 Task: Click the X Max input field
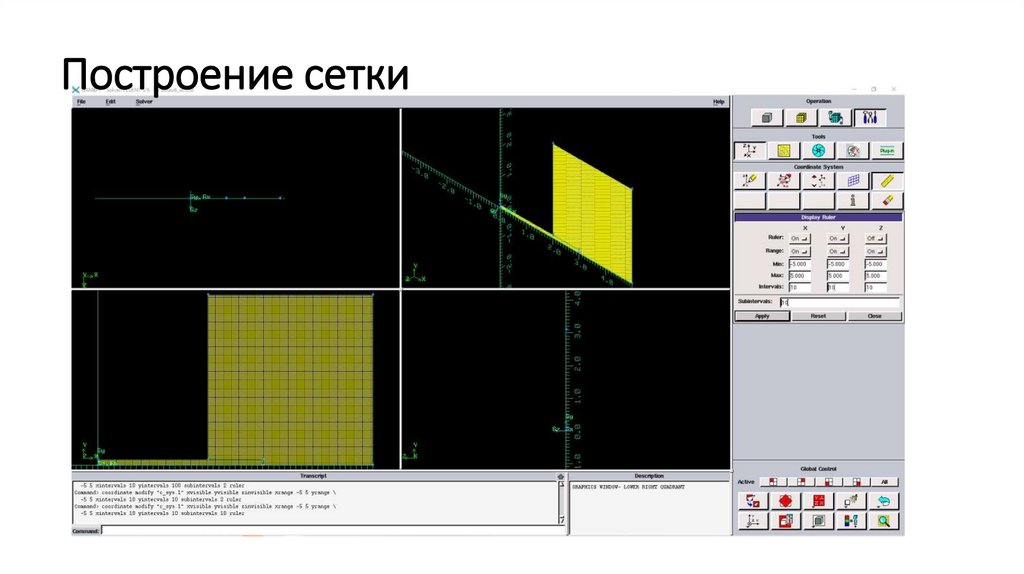pos(799,276)
